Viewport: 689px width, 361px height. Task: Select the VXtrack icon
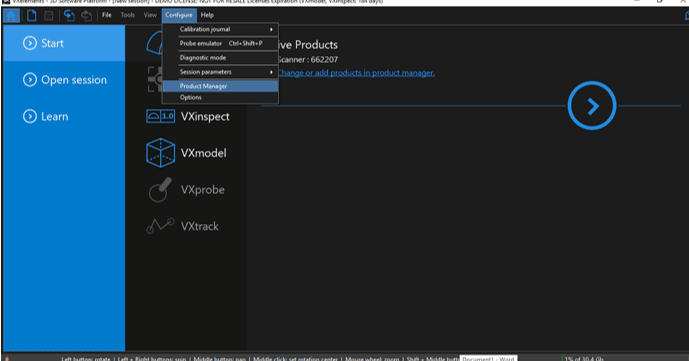pyautogui.click(x=160, y=226)
